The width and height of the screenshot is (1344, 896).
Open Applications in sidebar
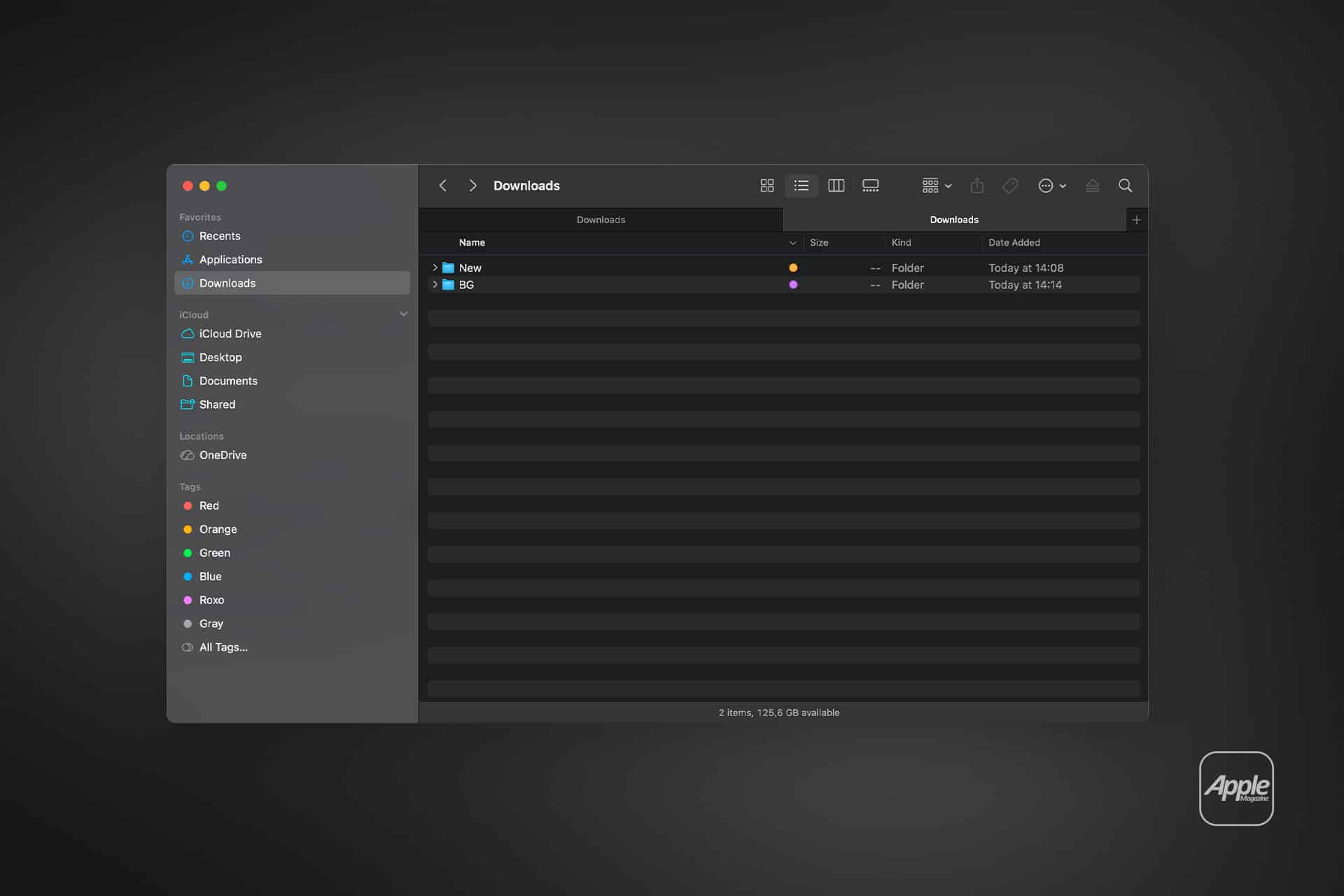coord(292,260)
